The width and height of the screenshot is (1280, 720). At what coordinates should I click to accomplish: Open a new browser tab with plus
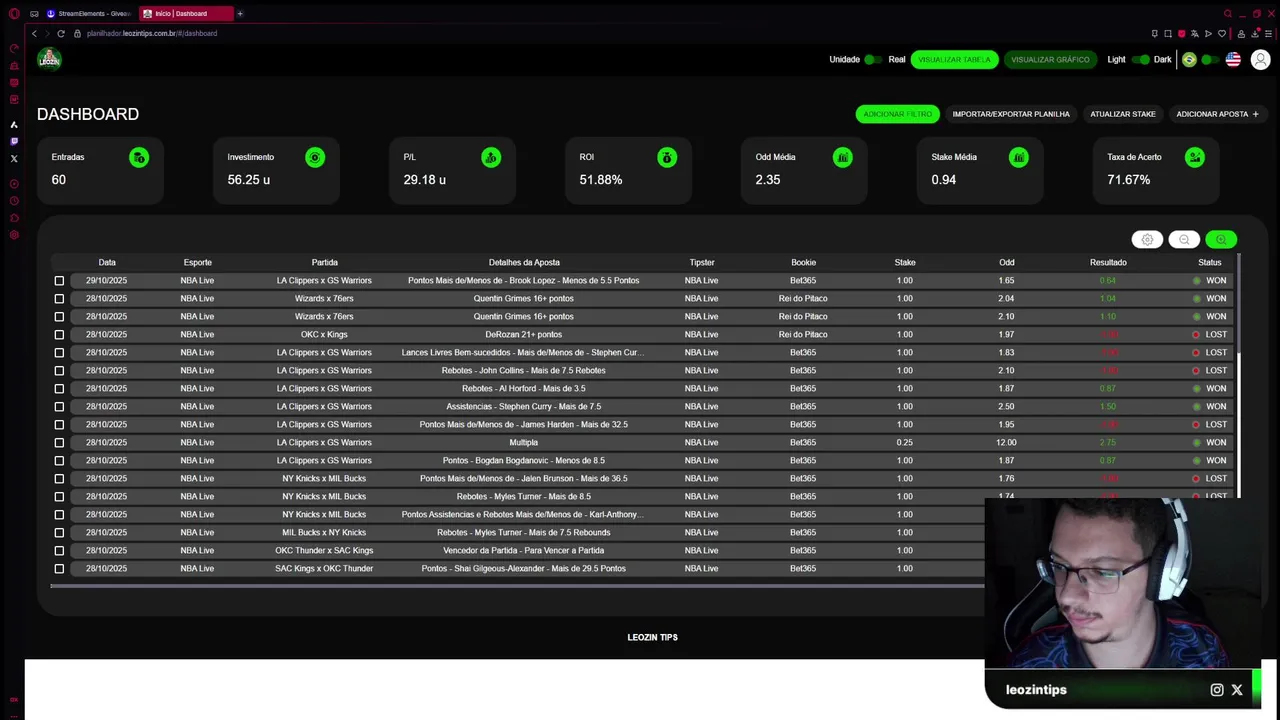240,14
